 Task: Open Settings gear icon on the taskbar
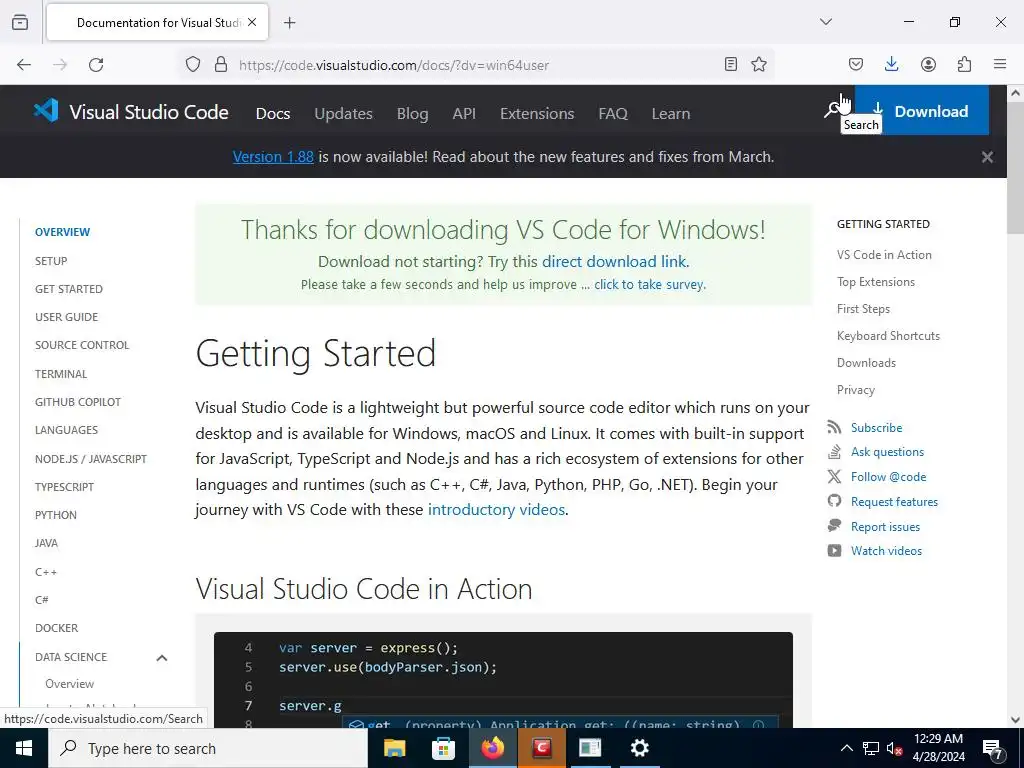[639, 748]
